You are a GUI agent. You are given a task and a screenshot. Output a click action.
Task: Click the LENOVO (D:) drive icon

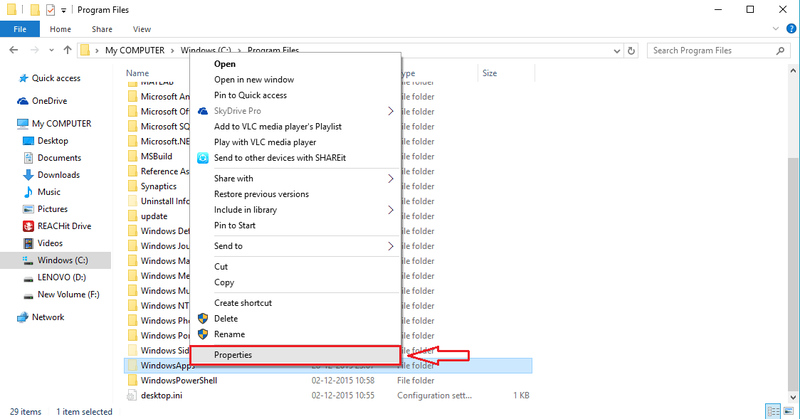click(29, 278)
